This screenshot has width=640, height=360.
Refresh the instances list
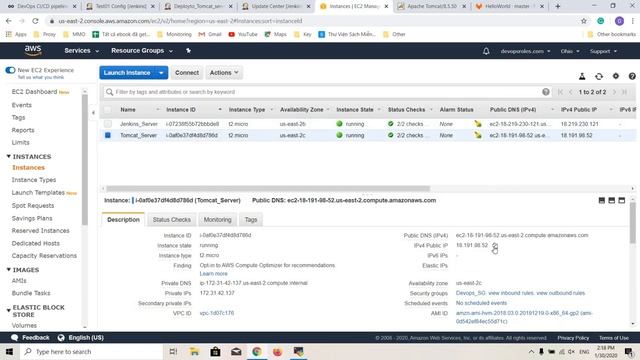pos(599,76)
